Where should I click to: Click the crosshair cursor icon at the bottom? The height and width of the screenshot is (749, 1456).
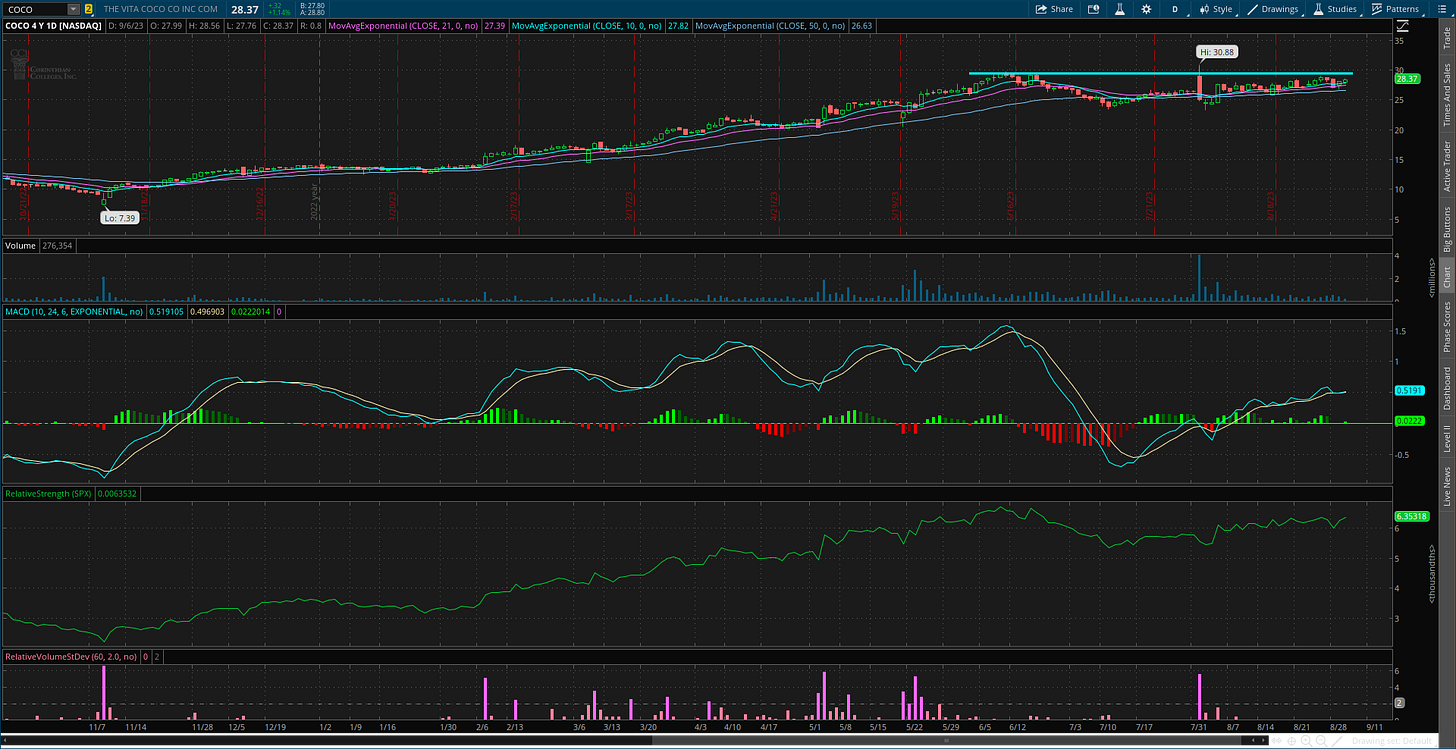coord(1291,741)
